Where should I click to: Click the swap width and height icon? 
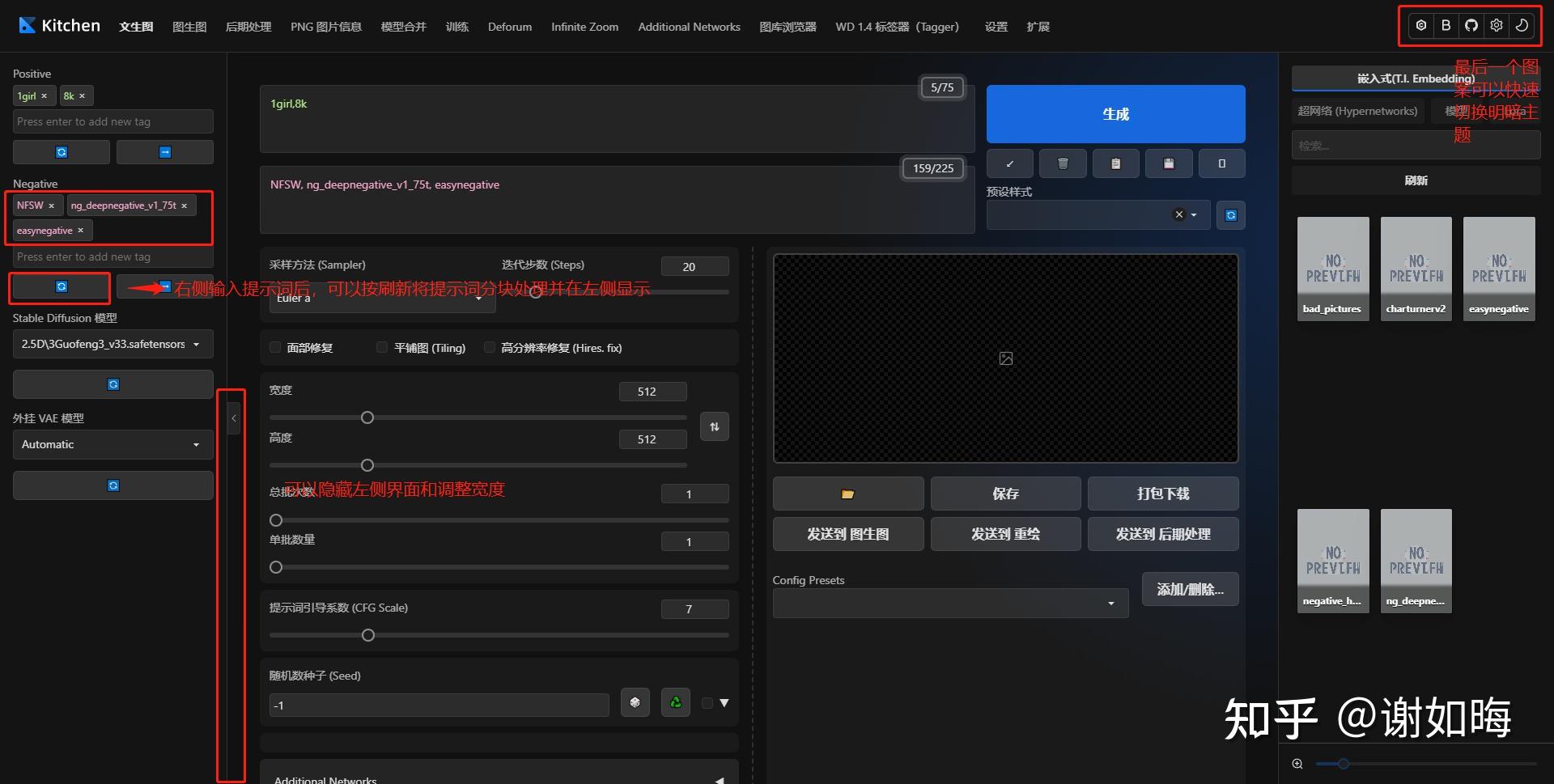pos(715,426)
